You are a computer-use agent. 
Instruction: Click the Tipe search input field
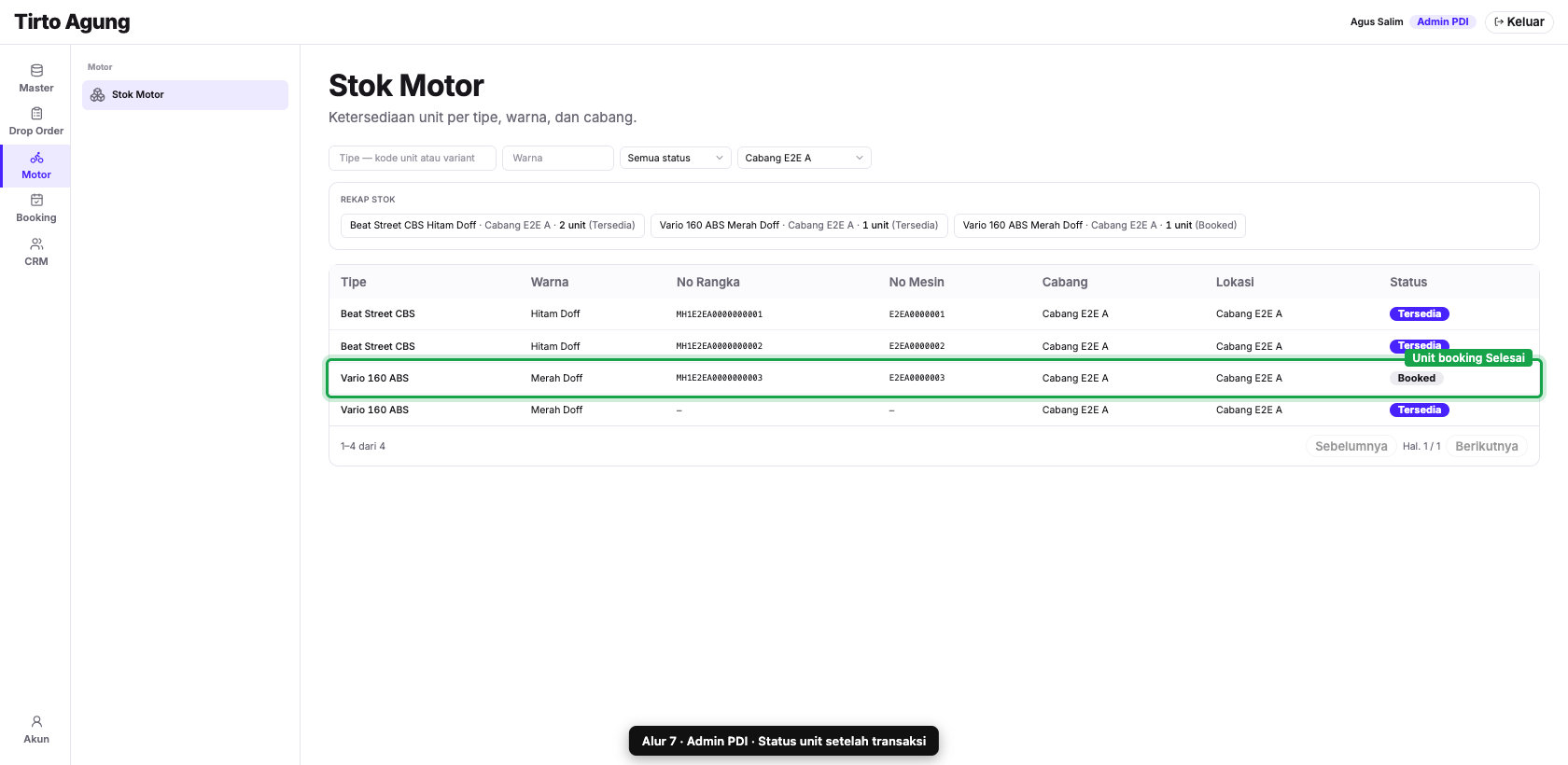[x=413, y=158]
